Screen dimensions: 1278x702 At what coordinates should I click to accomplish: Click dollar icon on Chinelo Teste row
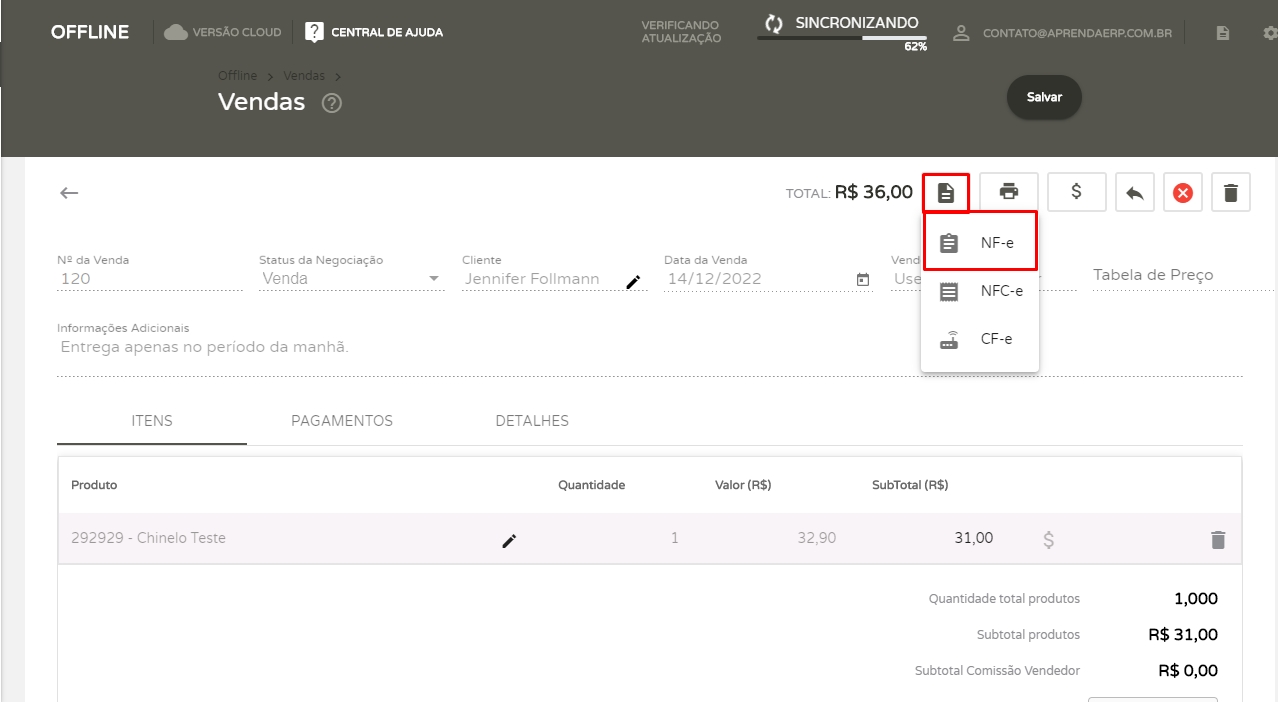1048,540
